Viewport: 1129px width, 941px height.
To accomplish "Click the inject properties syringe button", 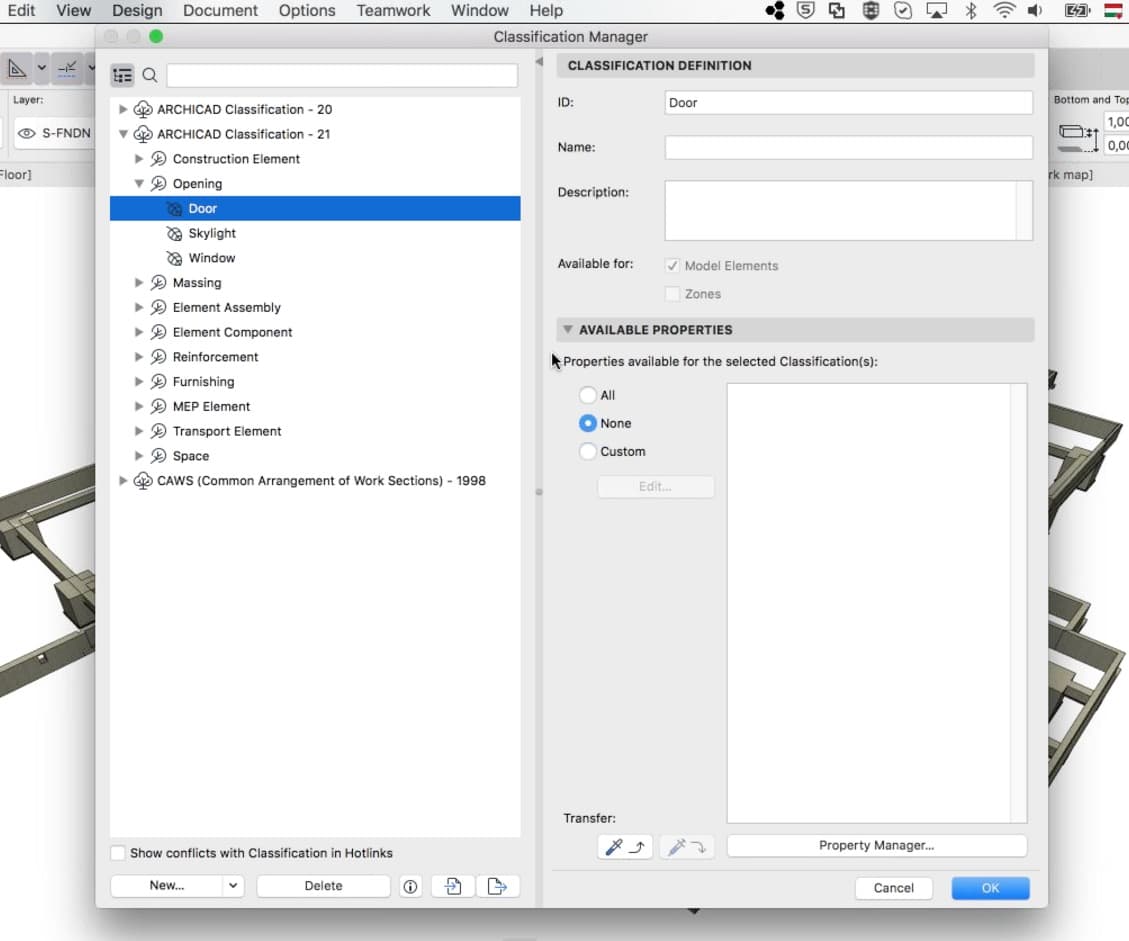I will (x=687, y=847).
